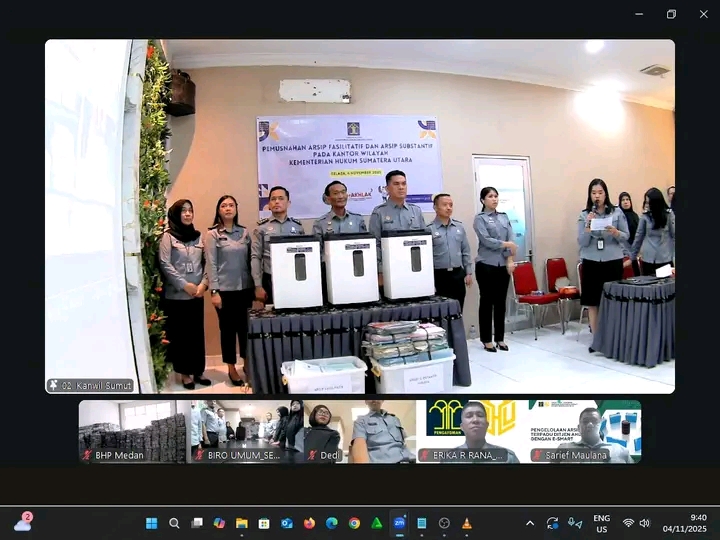Click the microphone icon in system tray
The image size is (720, 540).
point(574,523)
